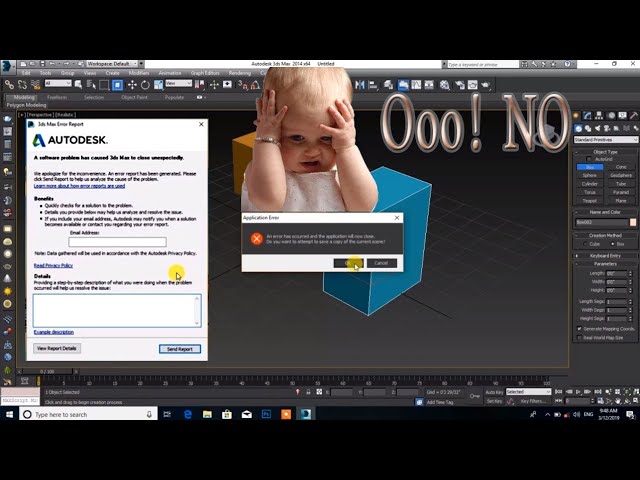Click Send Report in the Error Report dialog
Viewport: 640px width, 480px height.
[x=180, y=349]
